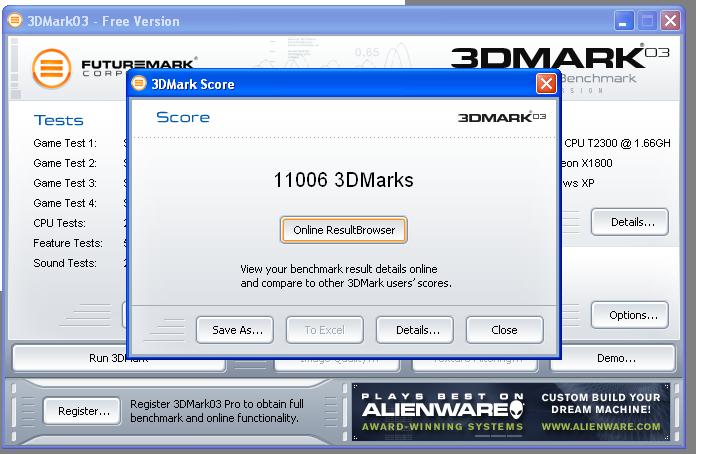Click the 'Feature Tests:' label
This screenshot has width=720, height=454.
(68, 243)
